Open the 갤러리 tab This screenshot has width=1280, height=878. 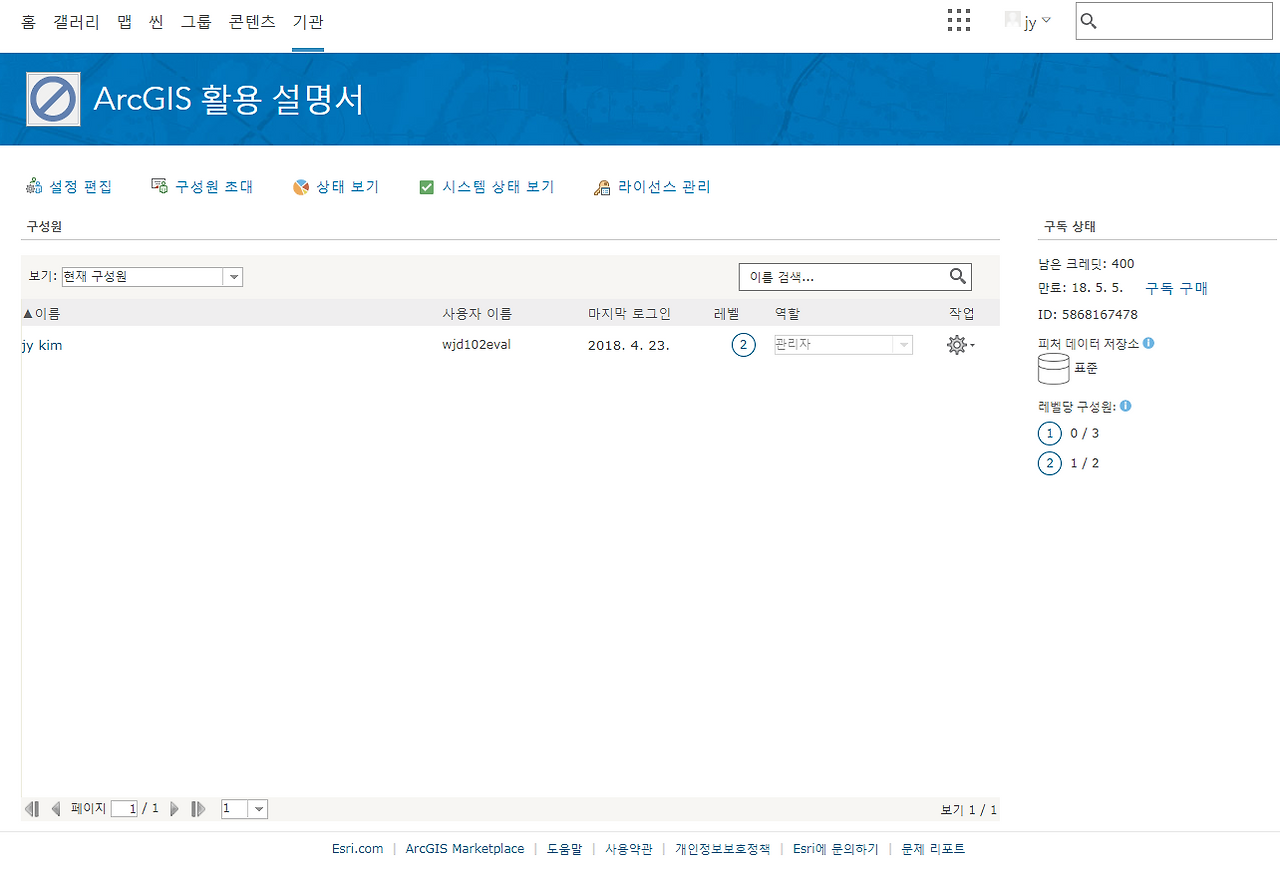(76, 21)
